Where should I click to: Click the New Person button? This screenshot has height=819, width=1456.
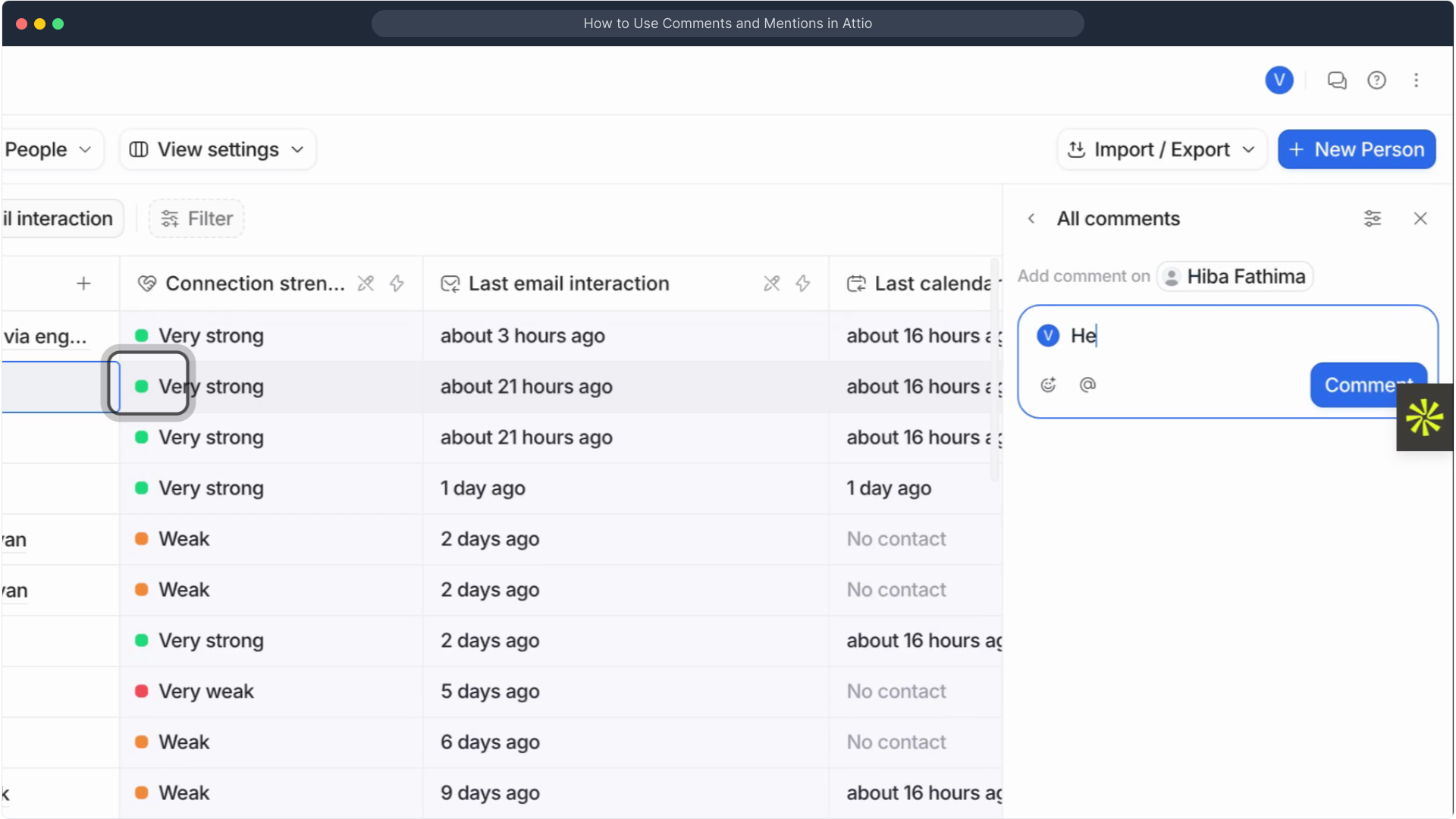[1357, 150]
